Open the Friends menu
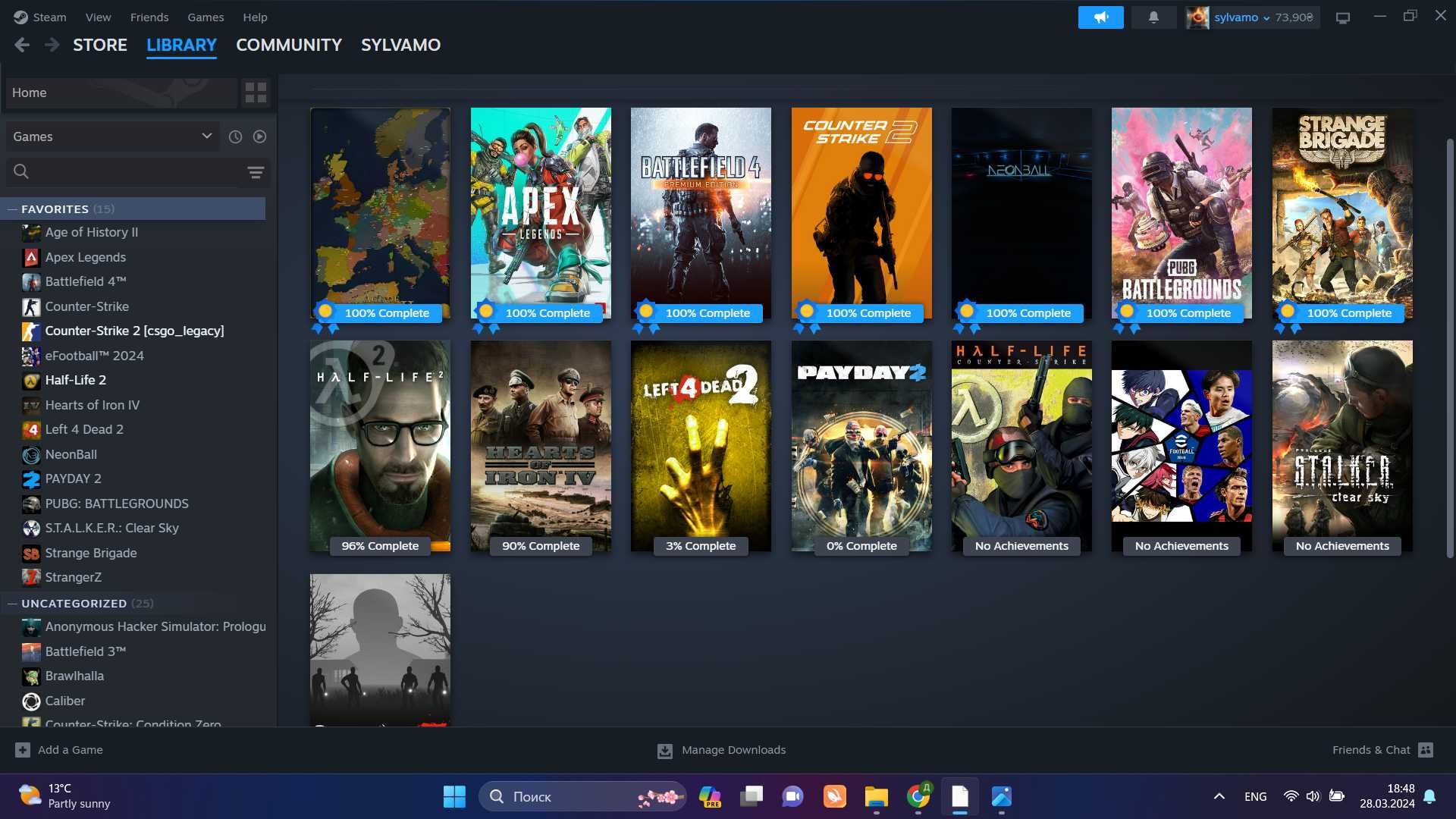The image size is (1456, 819). tap(149, 17)
